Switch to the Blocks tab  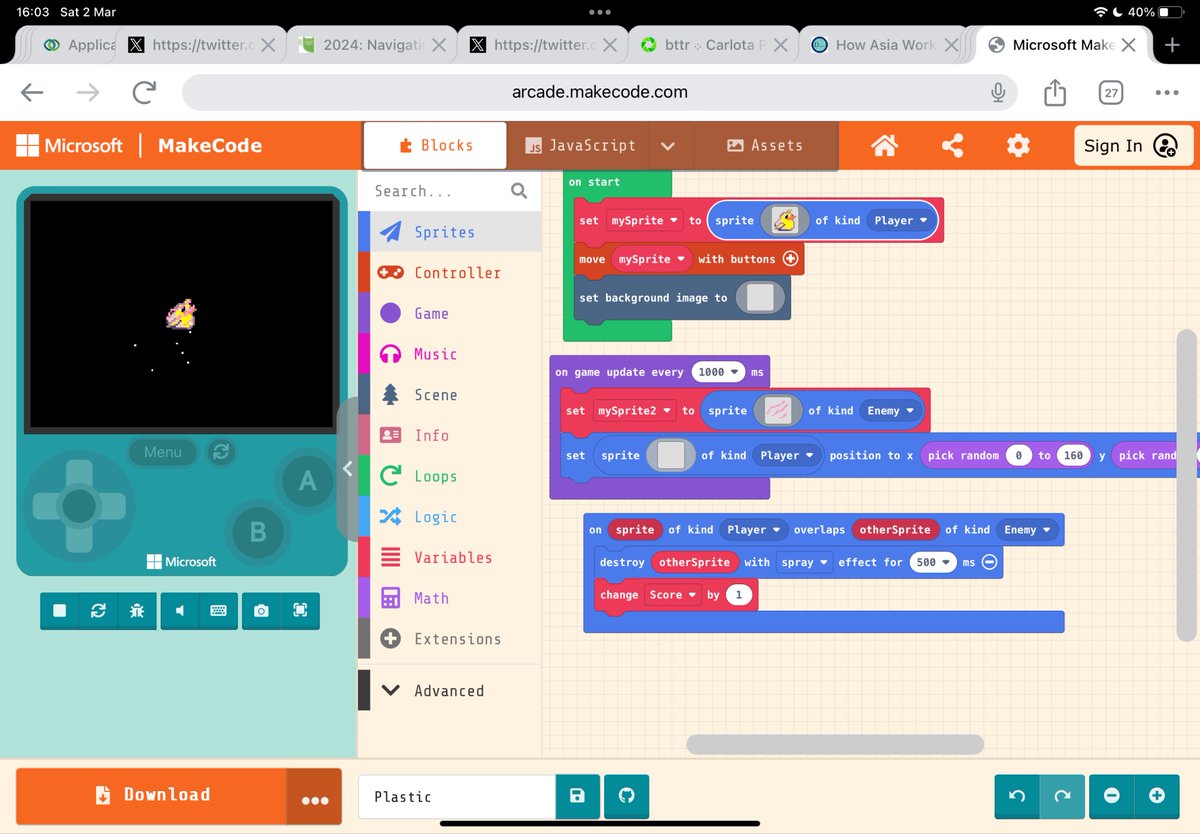[435, 146]
